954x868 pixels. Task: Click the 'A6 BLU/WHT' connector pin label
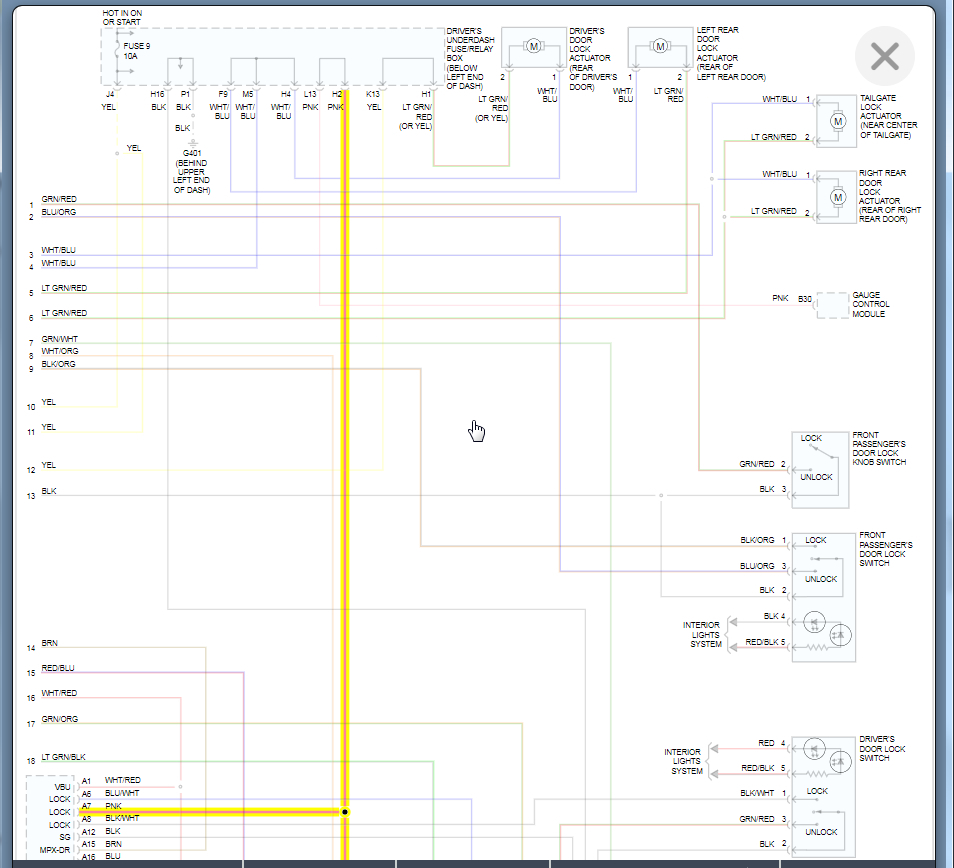coord(111,793)
